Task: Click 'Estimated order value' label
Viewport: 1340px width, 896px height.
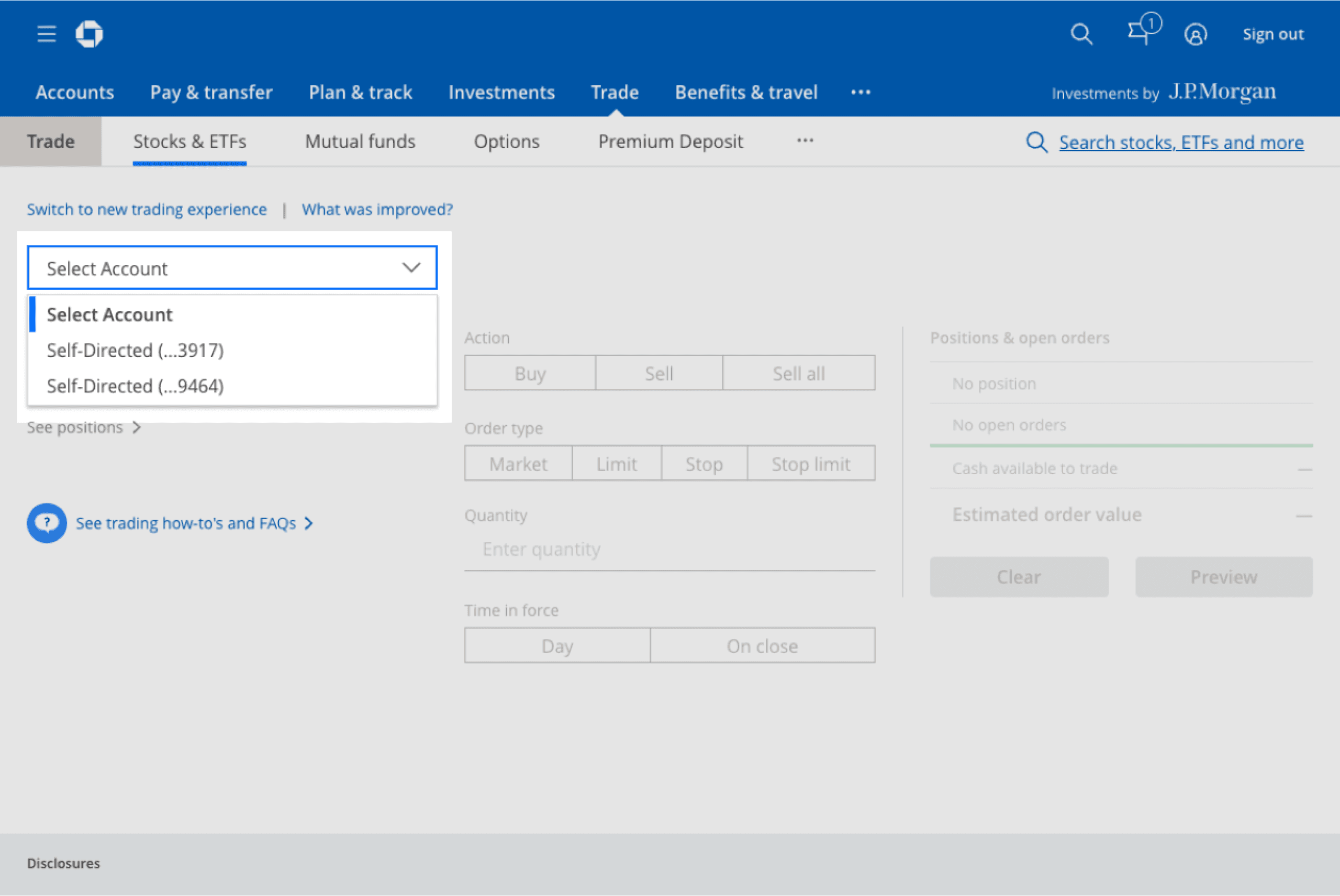Action: click(1047, 515)
